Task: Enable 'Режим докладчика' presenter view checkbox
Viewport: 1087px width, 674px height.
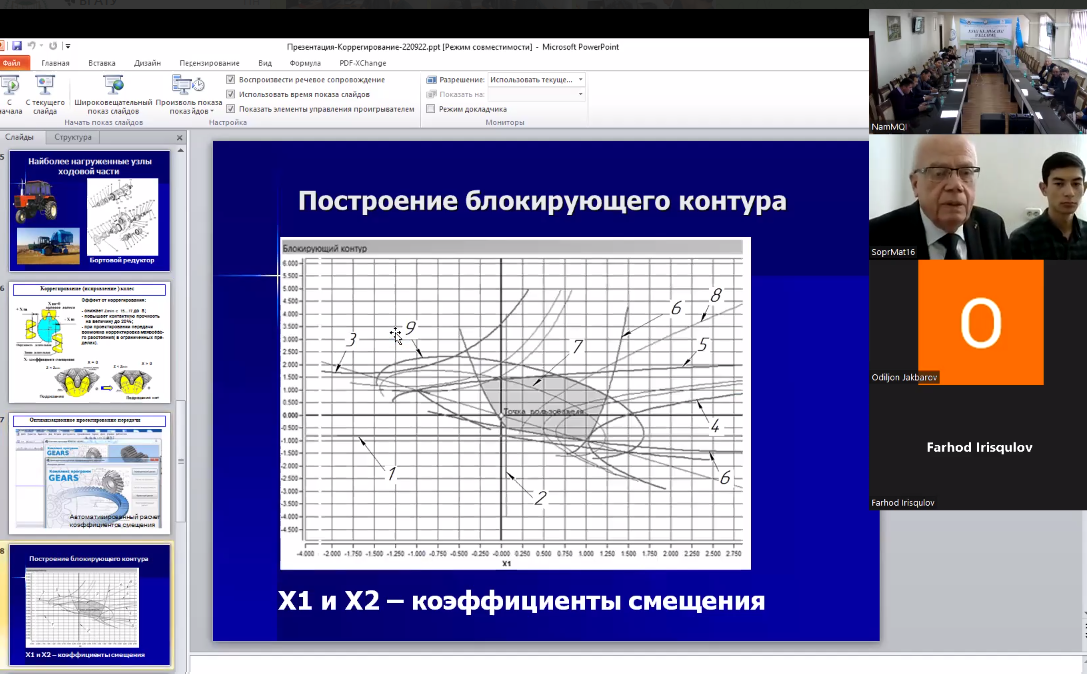Action: pyautogui.click(x=431, y=109)
